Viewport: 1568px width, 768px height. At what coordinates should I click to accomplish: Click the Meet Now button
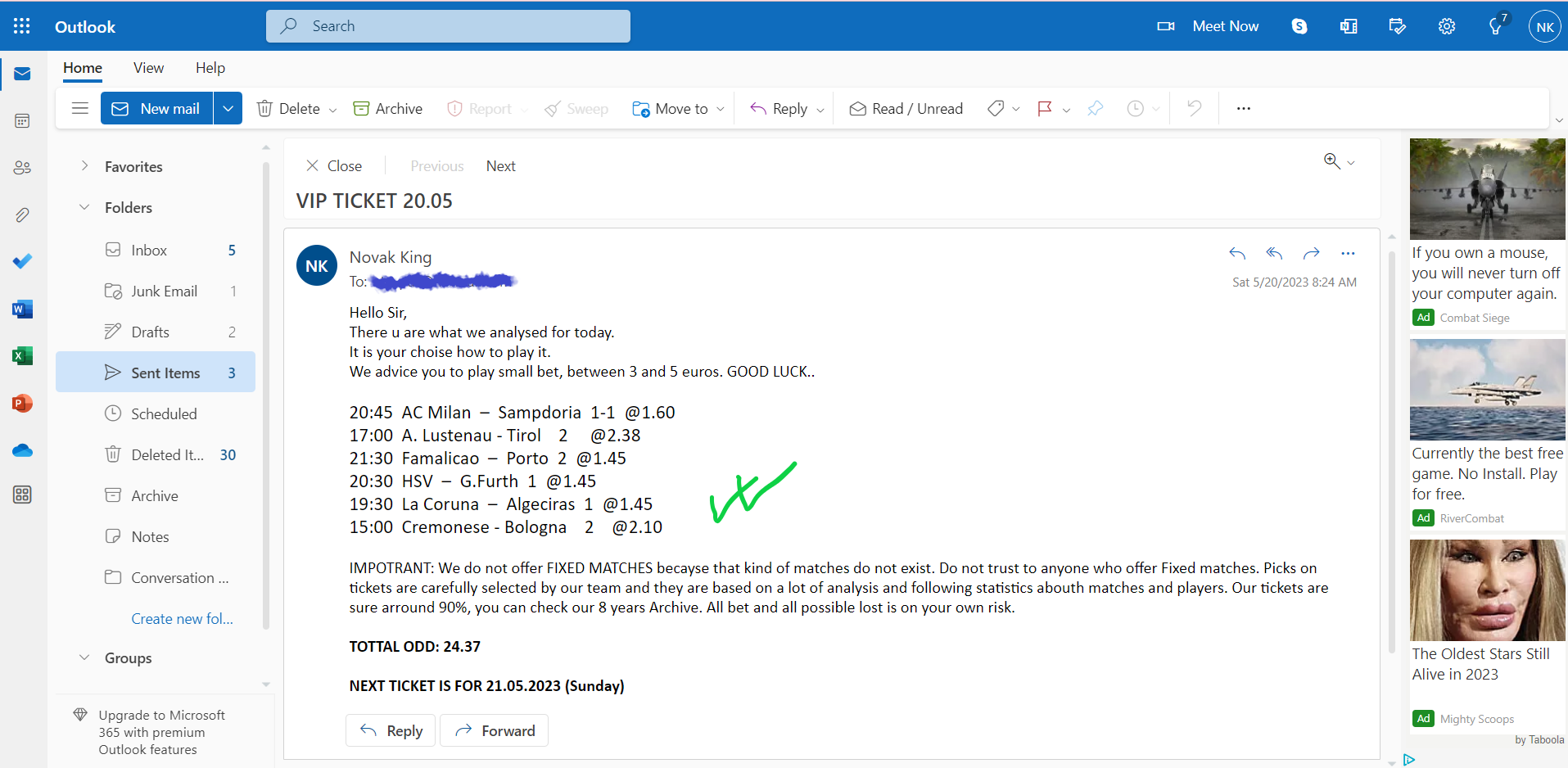(1208, 26)
